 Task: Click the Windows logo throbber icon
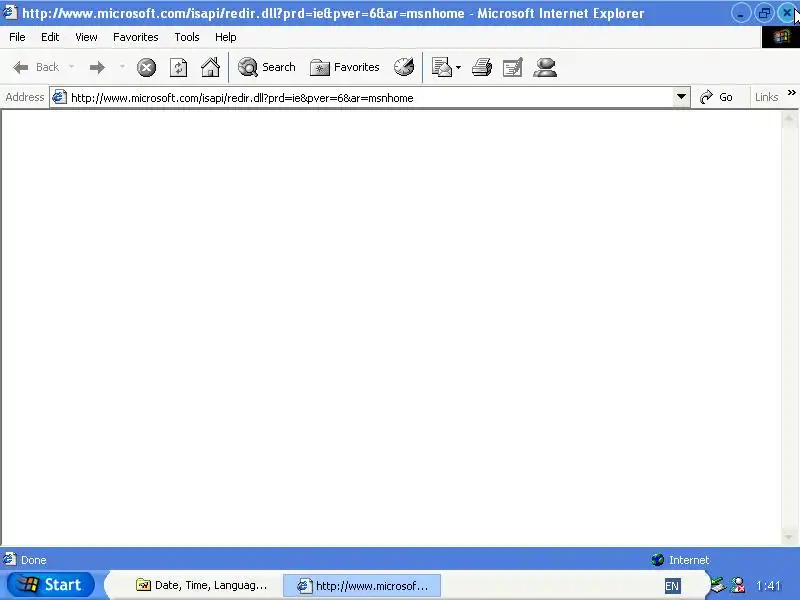pyautogui.click(x=781, y=37)
